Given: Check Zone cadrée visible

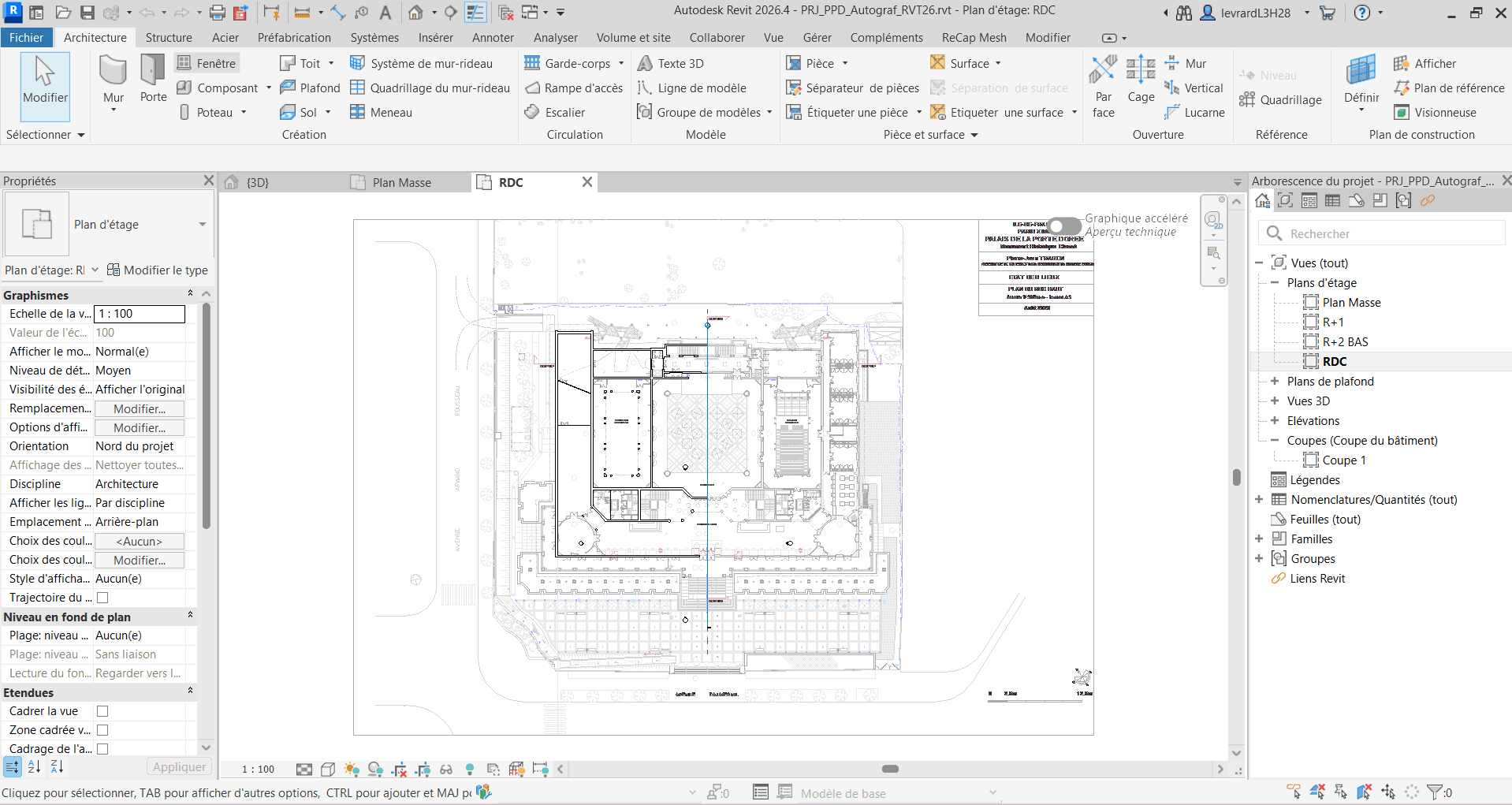Looking at the screenshot, I should [102, 729].
